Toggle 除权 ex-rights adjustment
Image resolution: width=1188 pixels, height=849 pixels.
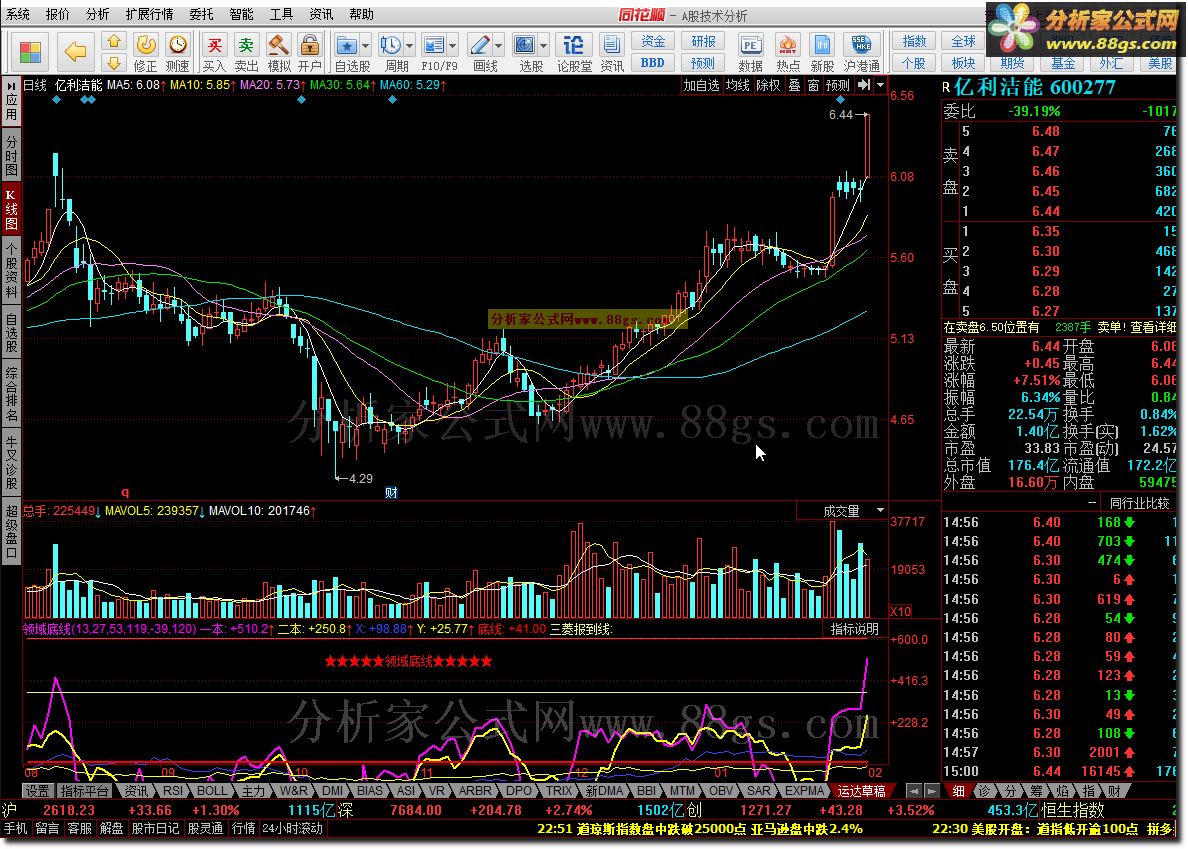coord(768,85)
